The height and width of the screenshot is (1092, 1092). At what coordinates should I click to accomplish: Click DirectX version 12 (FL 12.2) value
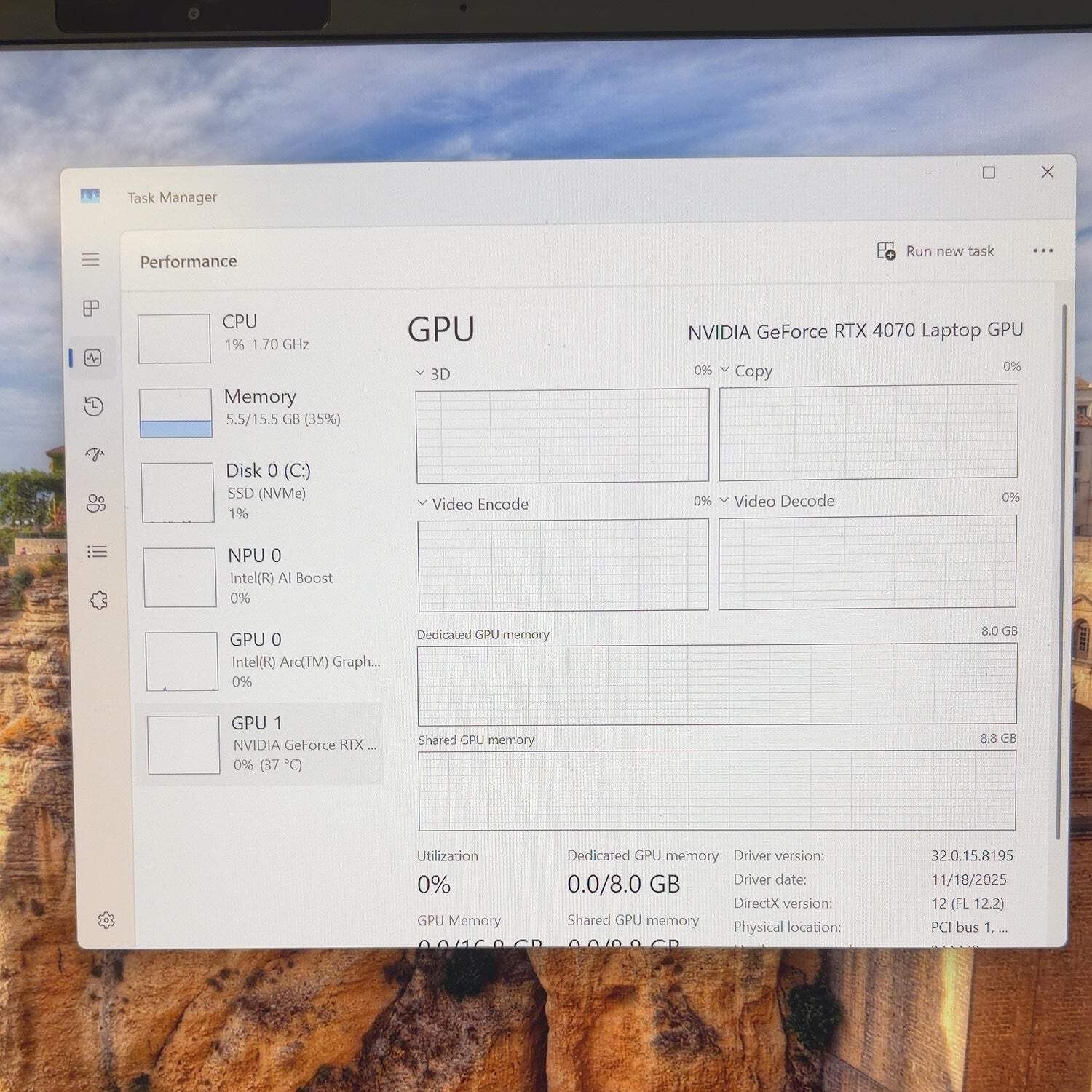coord(968,903)
